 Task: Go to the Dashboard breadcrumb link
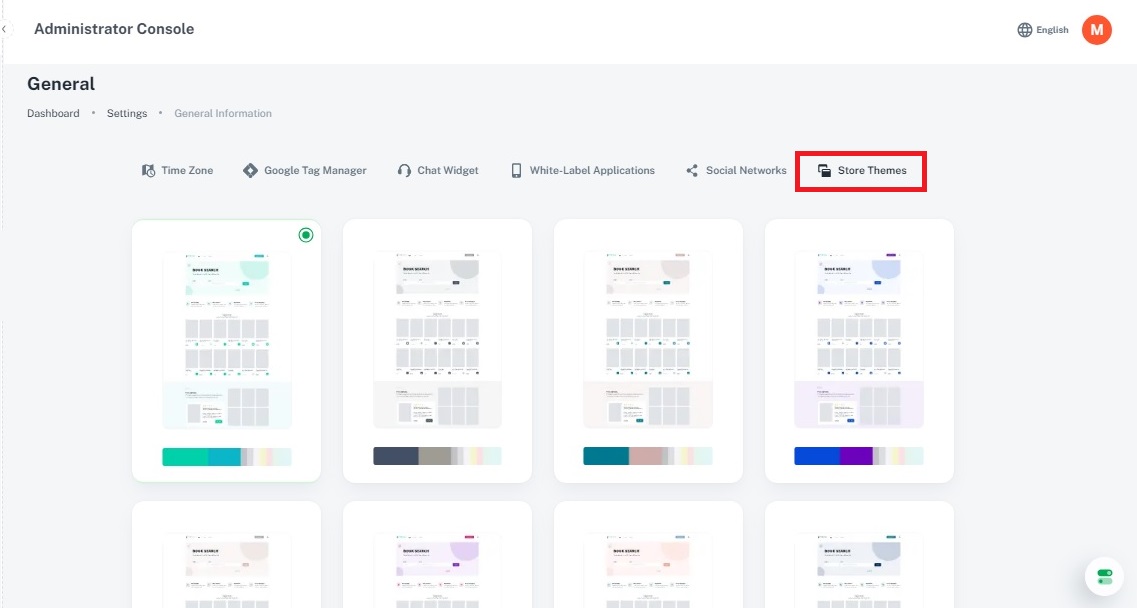[53, 114]
